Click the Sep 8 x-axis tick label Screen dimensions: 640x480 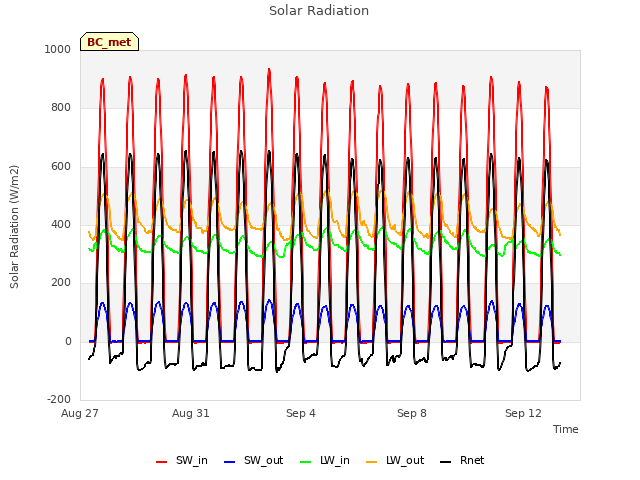coord(412,413)
